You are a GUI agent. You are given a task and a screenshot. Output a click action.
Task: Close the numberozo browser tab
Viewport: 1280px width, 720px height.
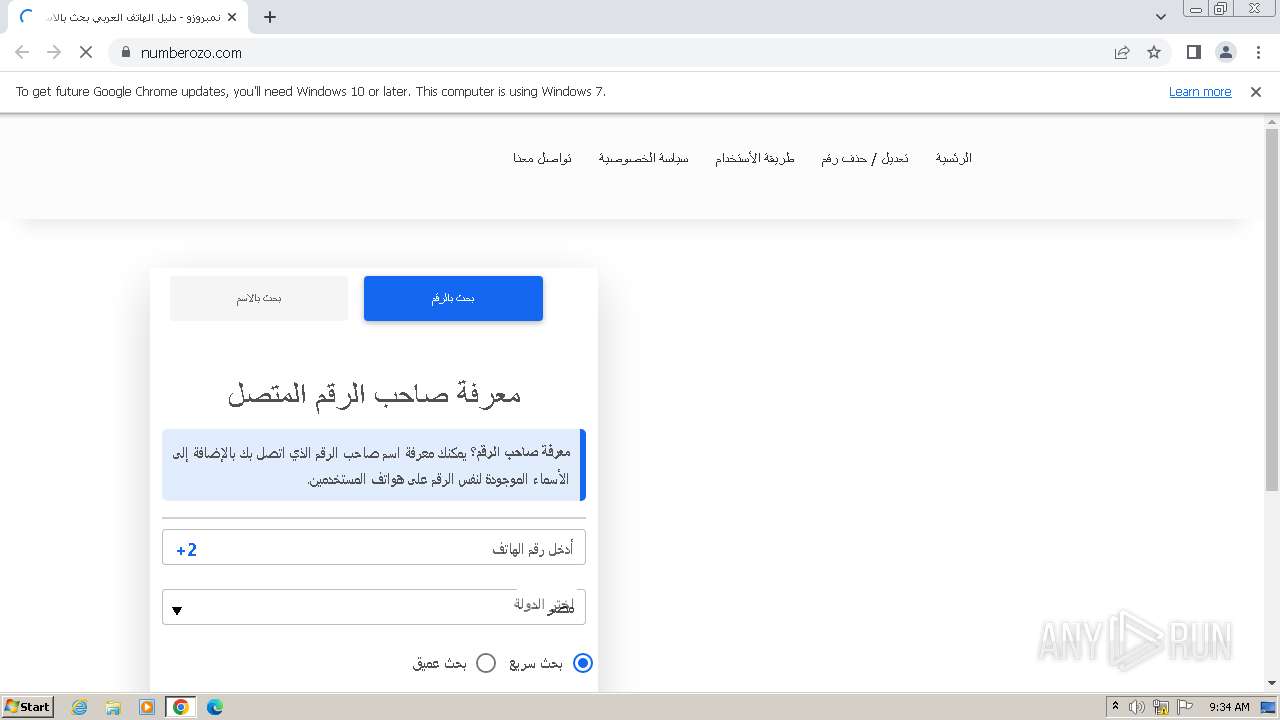pyautogui.click(x=232, y=17)
